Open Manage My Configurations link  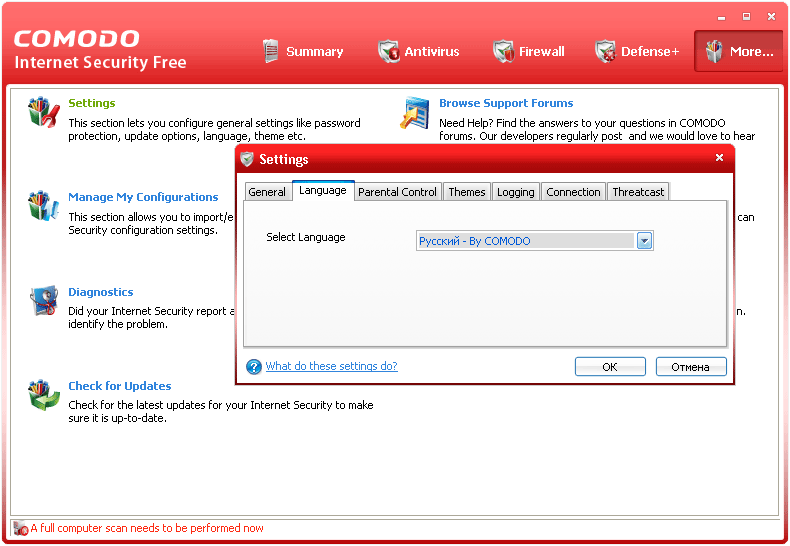pyautogui.click(x=143, y=197)
